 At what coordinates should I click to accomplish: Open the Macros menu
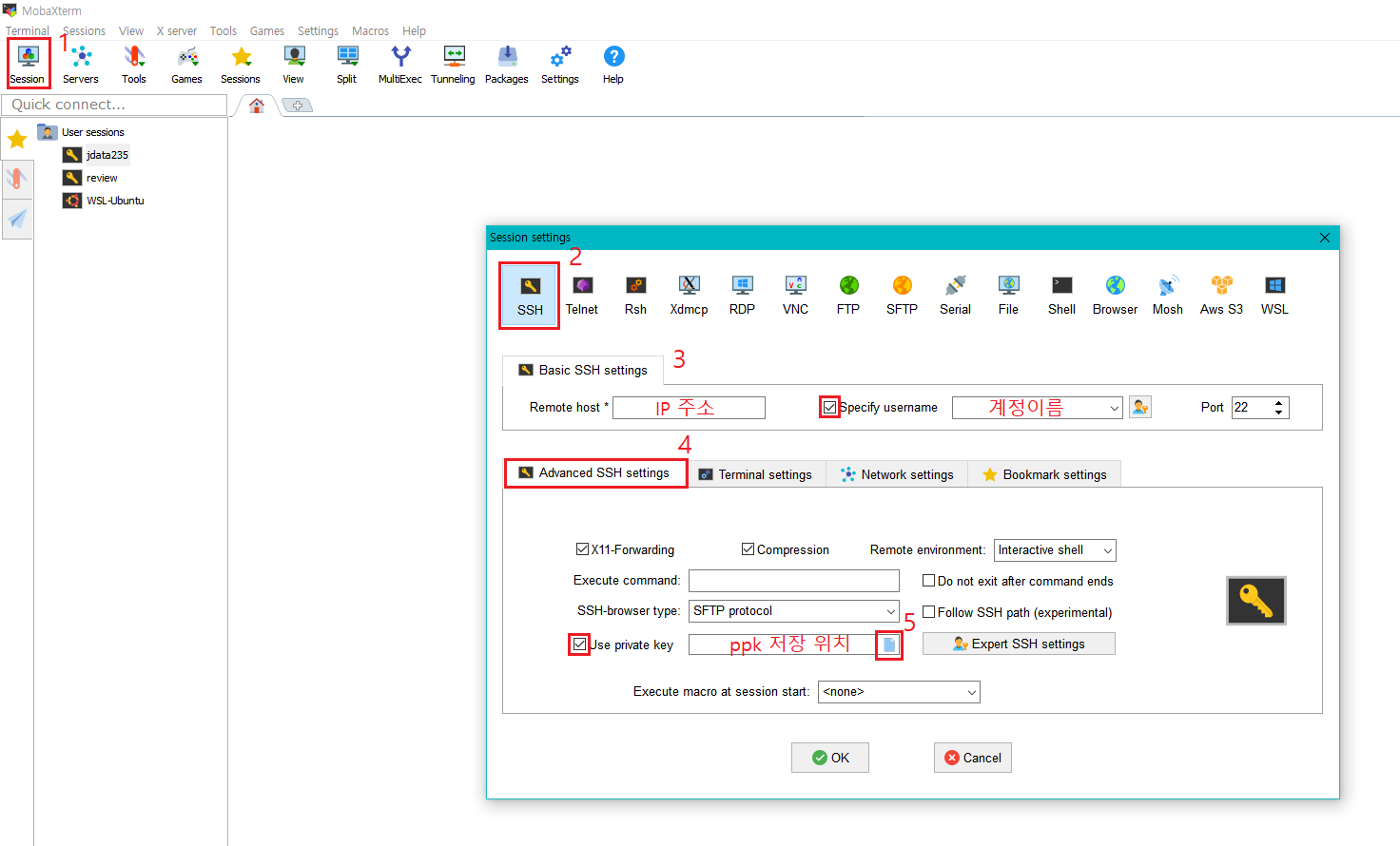click(x=370, y=30)
